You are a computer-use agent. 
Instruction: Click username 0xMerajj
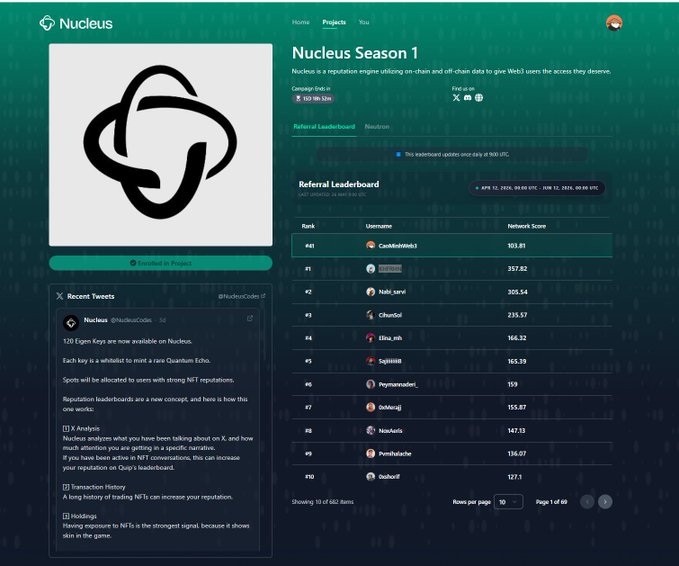click(x=390, y=408)
